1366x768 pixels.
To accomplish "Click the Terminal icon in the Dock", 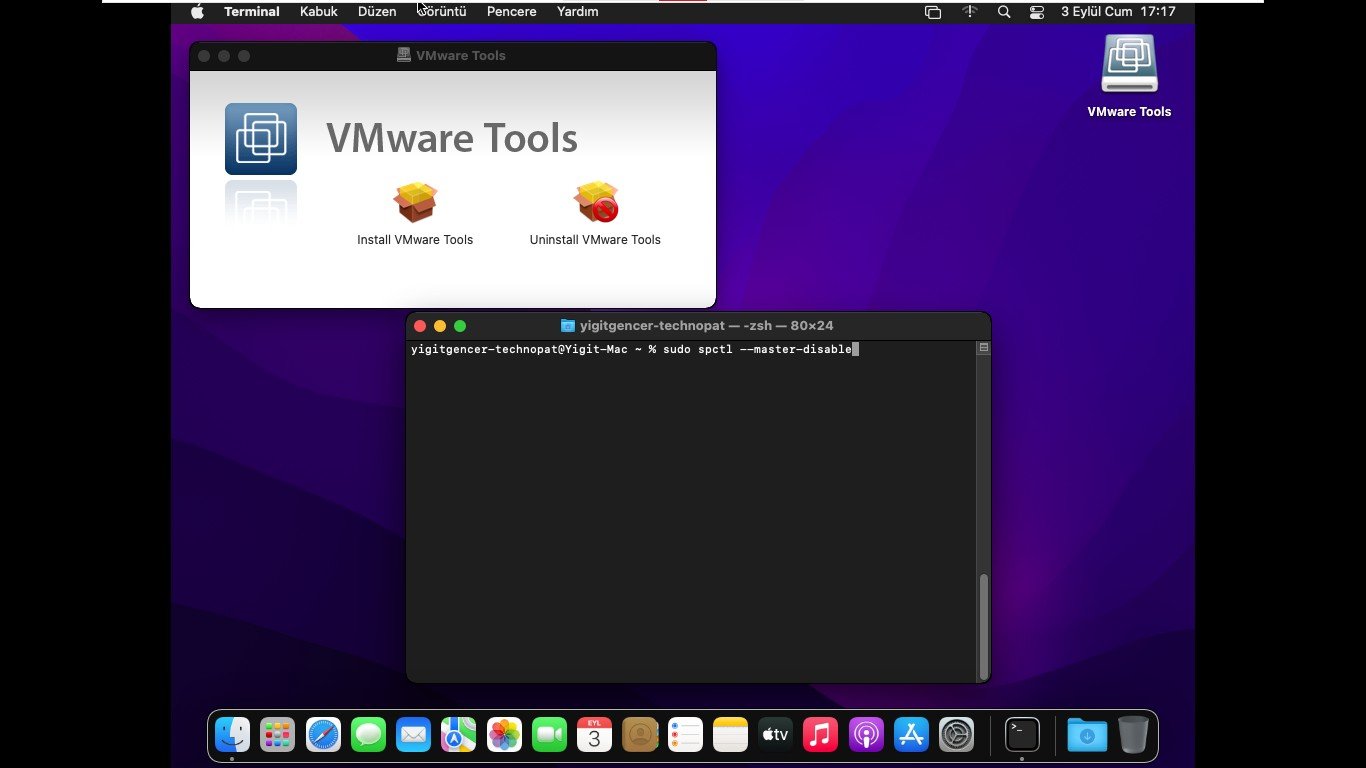I will coord(1022,735).
